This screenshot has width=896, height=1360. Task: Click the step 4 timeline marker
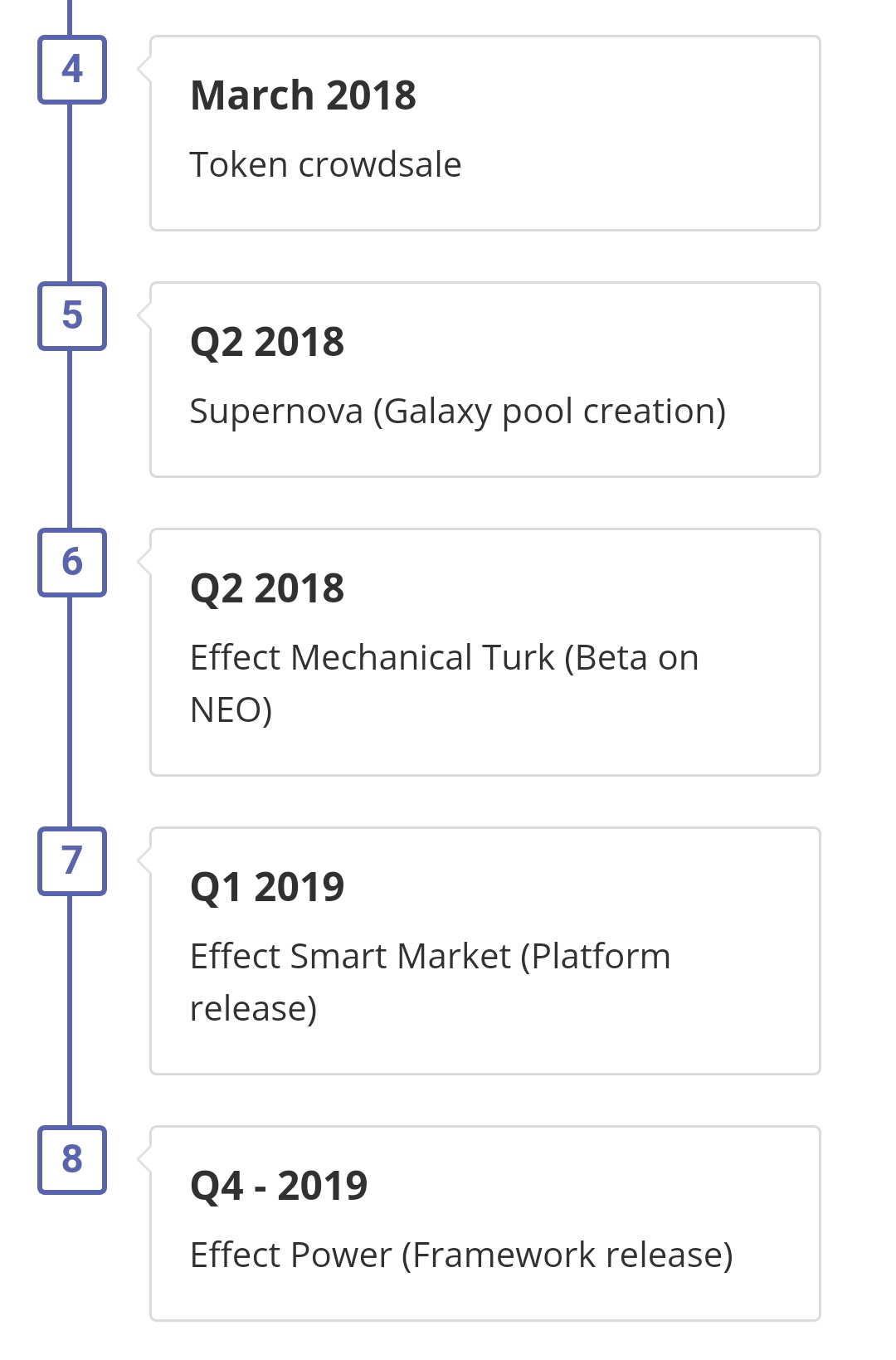coord(72,70)
